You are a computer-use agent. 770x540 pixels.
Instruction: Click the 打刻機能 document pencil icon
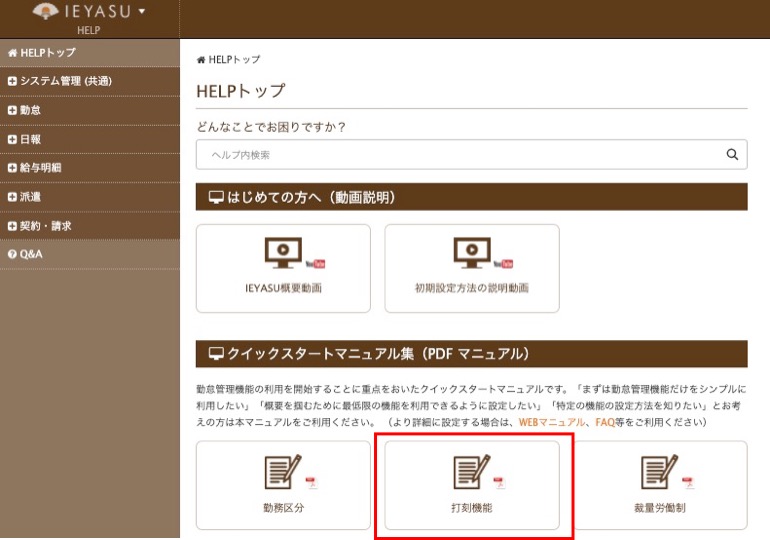(x=471, y=472)
